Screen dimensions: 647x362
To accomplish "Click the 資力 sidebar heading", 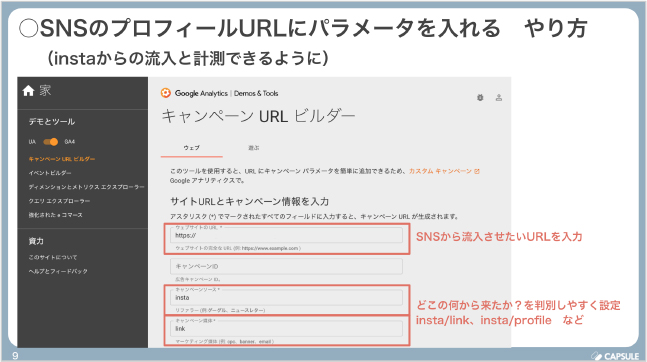I will pos(36,241).
